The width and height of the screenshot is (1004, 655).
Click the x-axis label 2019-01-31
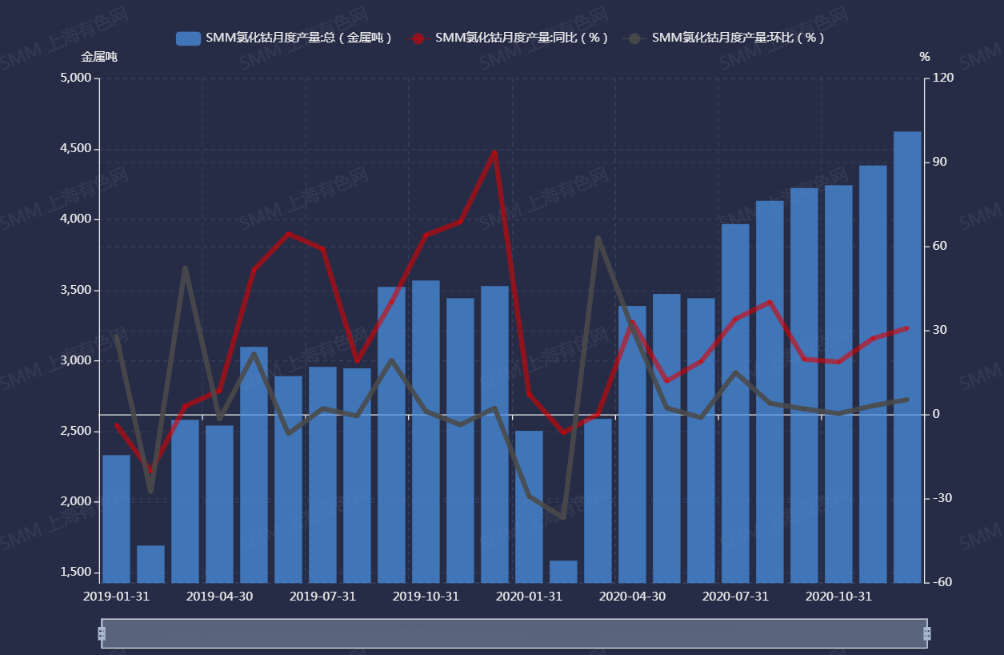(x=116, y=597)
